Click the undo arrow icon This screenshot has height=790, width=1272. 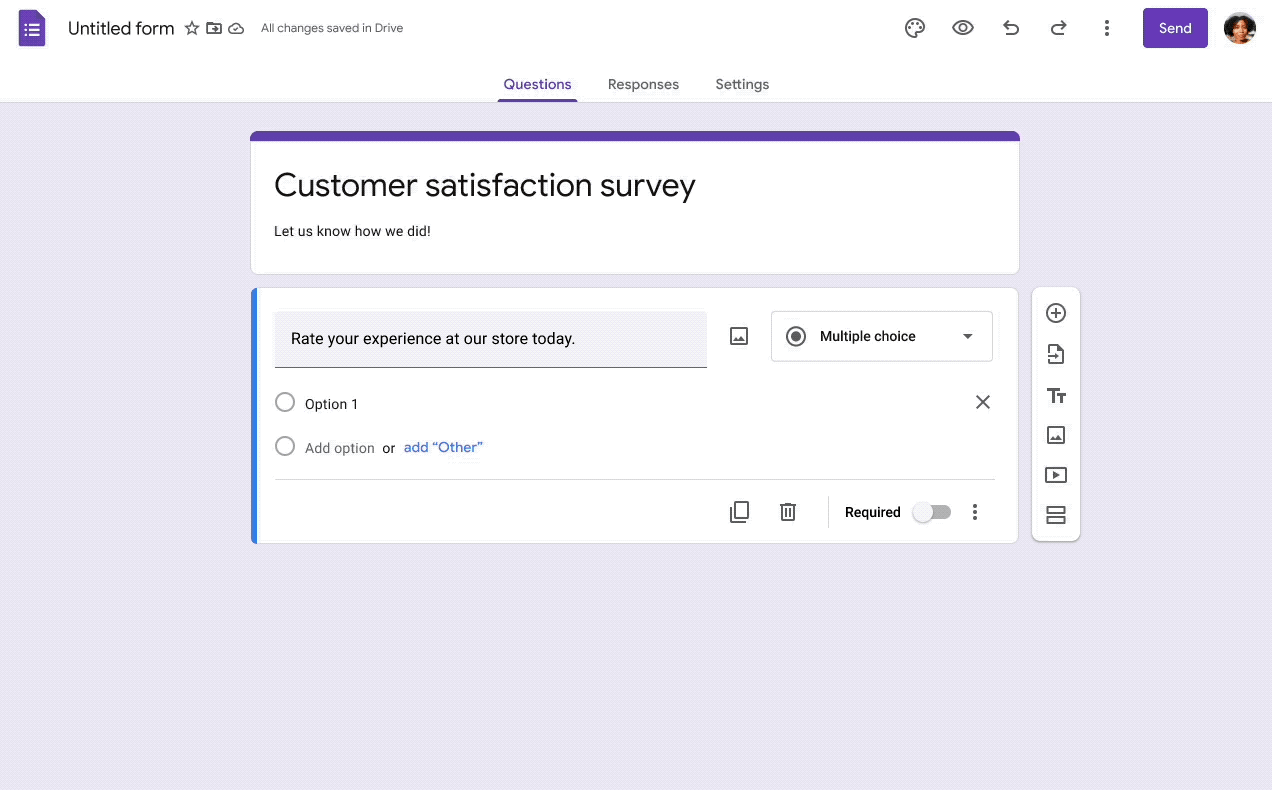(x=1011, y=28)
